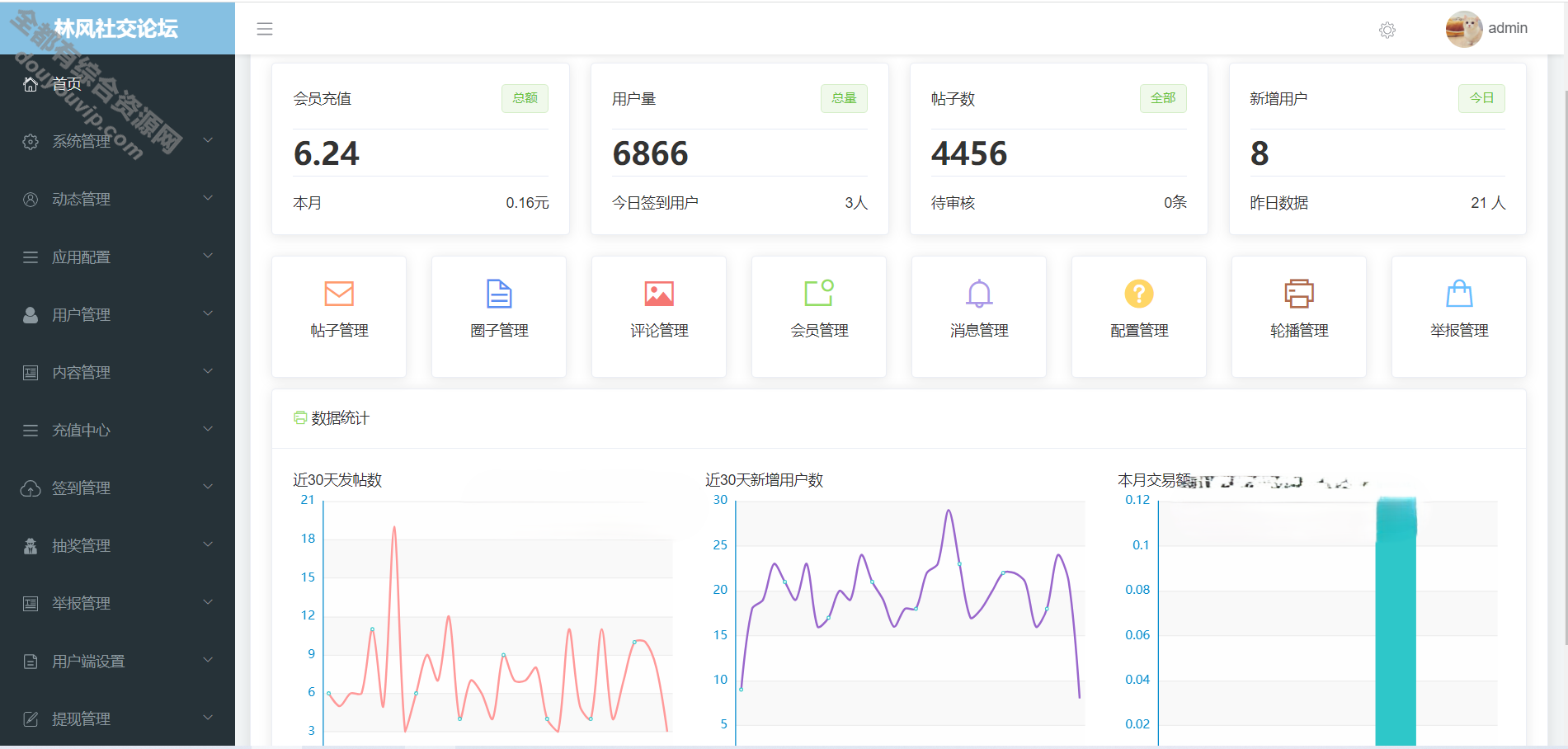Viewport: 1568px width, 749px height.
Task: Click the icon beside 动态管理
Action: point(31,199)
